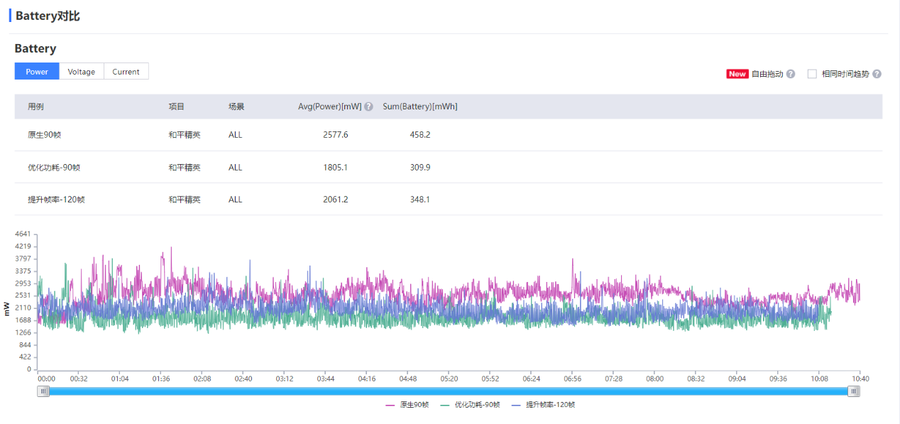This screenshot has width=900, height=424.
Task: Toggle 原生90帧 series in chart legend
Action: [407, 405]
